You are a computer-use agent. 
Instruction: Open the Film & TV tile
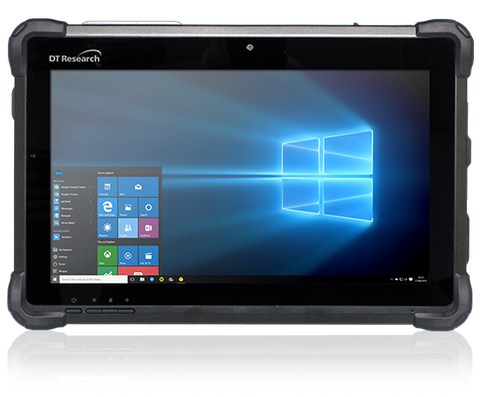pyautogui.click(x=149, y=256)
